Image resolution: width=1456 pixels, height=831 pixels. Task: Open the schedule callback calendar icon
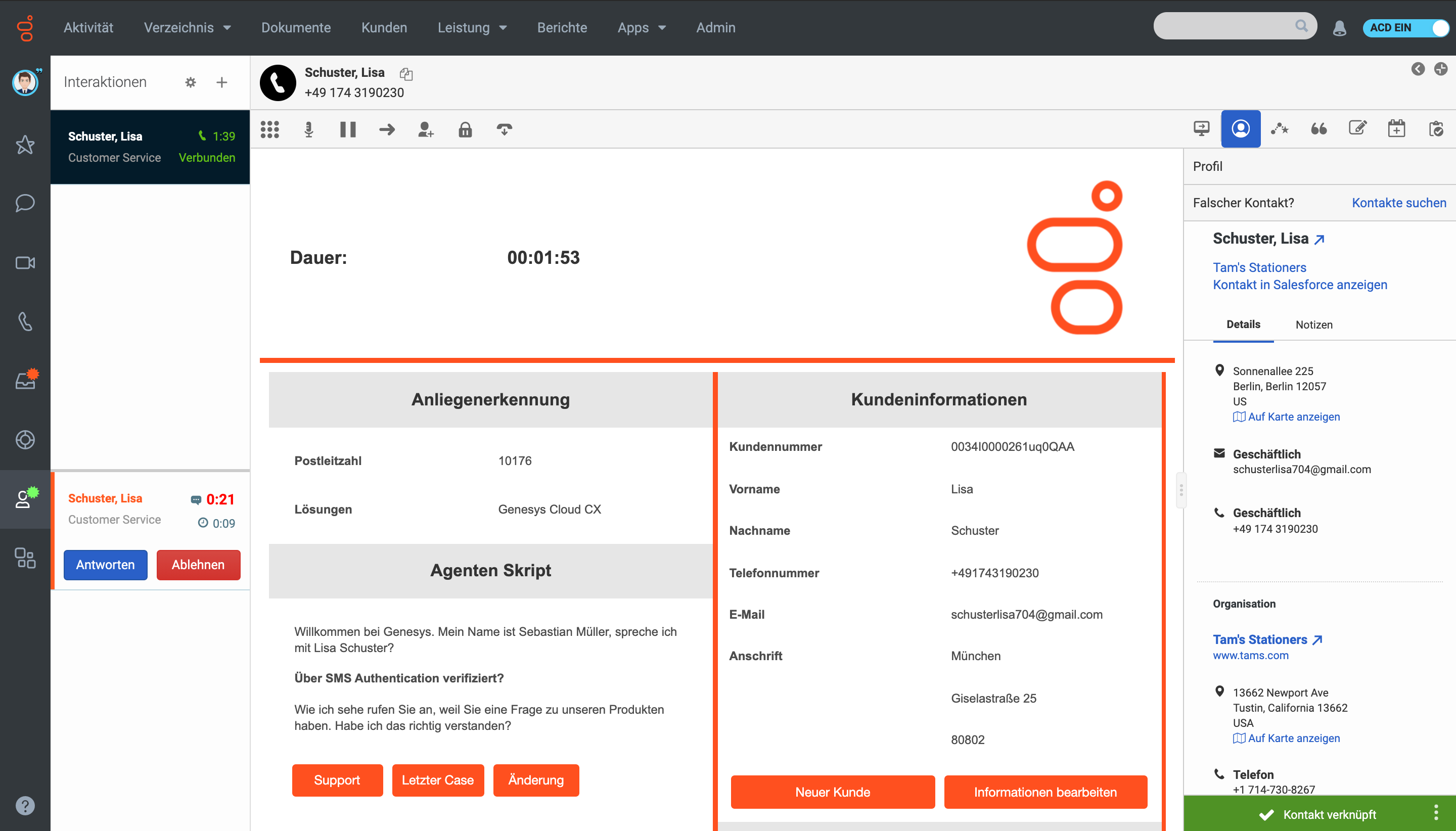click(1396, 129)
